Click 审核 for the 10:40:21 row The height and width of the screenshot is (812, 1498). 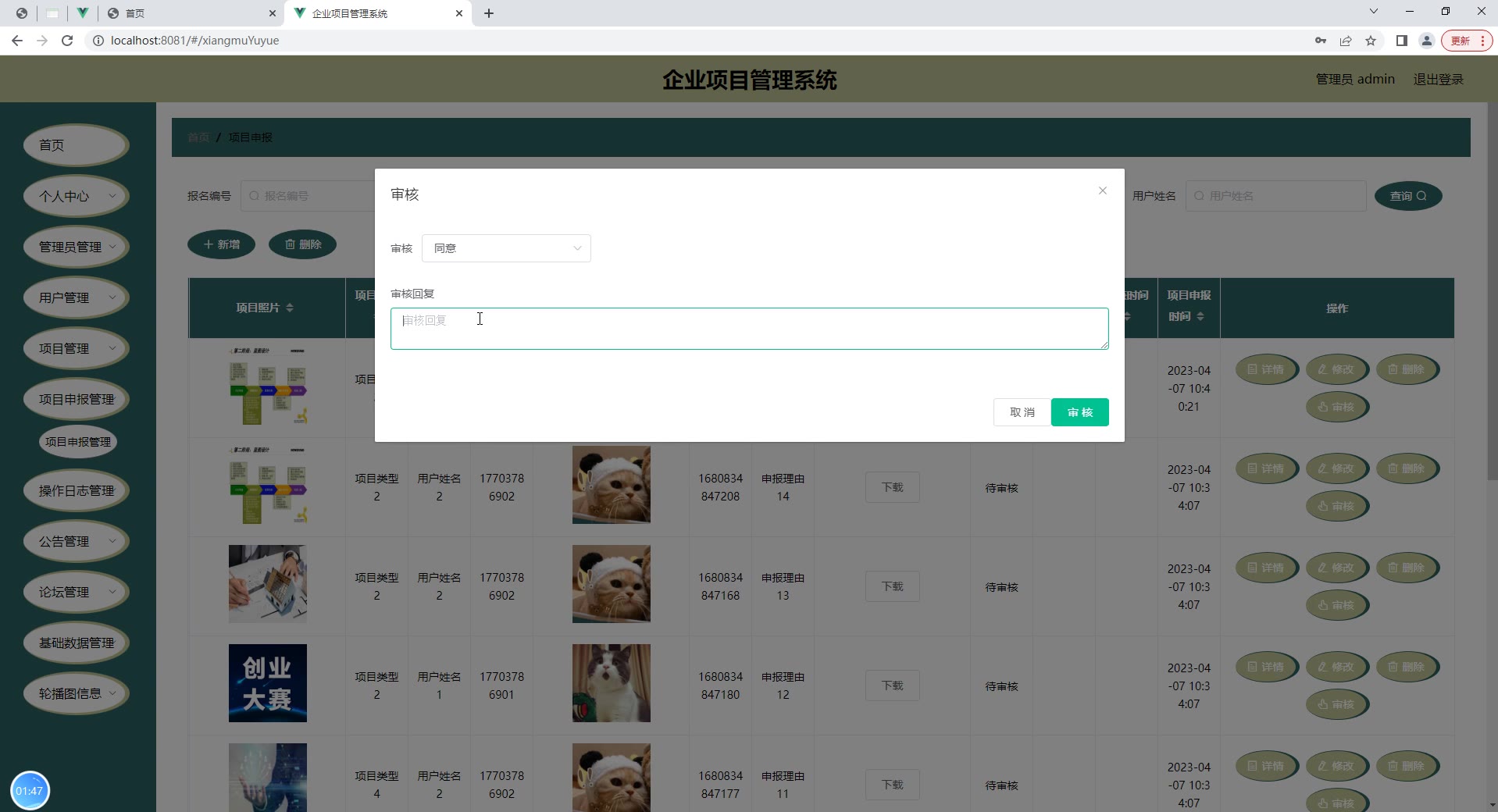pyautogui.click(x=1337, y=407)
